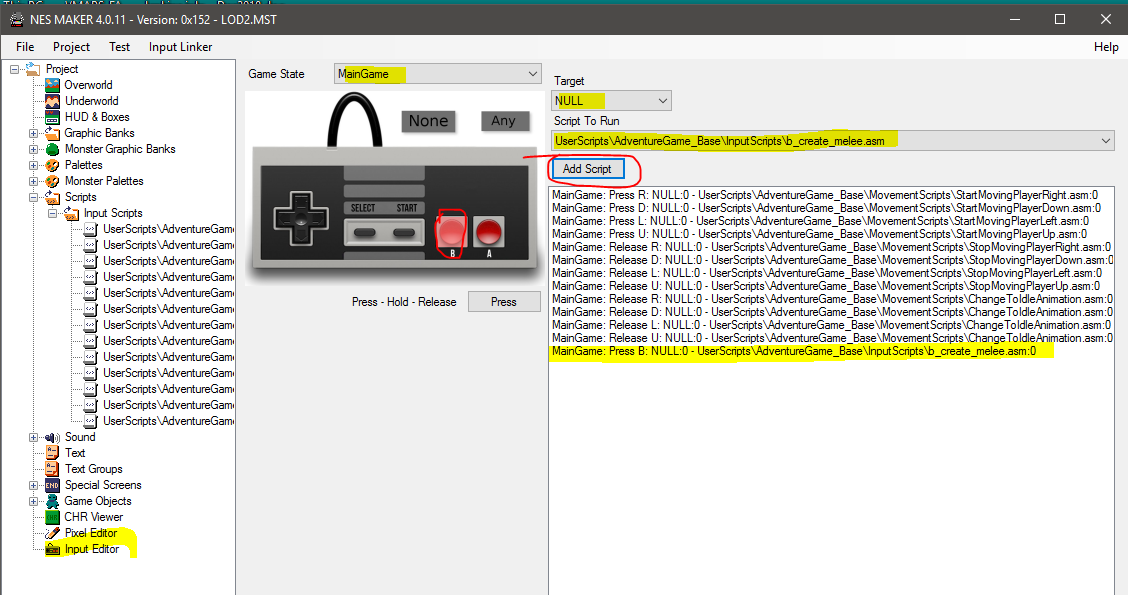This screenshot has height=595, width=1128.
Task: Click the Project root icon
Action: (x=33, y=69)
